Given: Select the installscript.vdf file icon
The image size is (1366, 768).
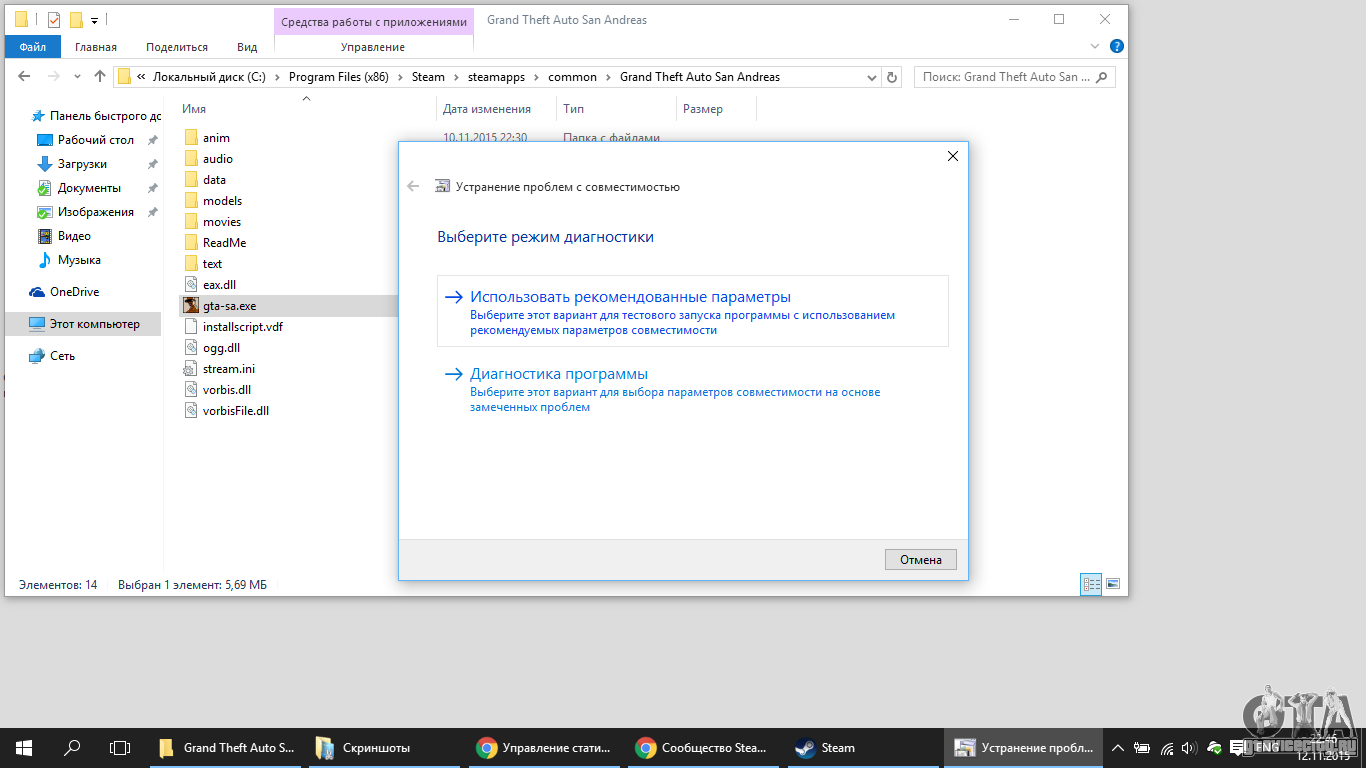Looking at the screenshot, I should click(x=192, y=327).
